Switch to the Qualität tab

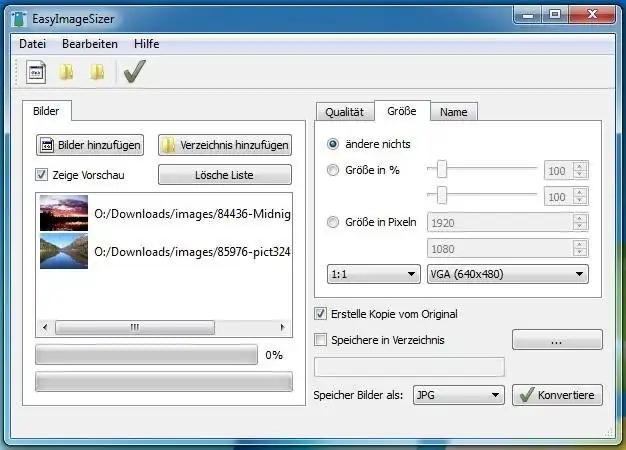click(345, 112)
